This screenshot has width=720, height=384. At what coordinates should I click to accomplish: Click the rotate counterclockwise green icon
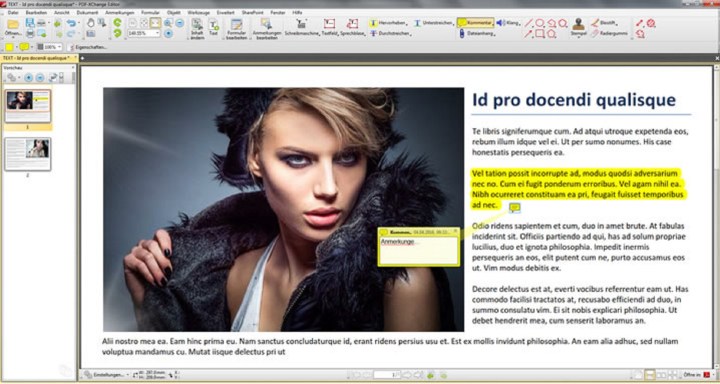118,34
